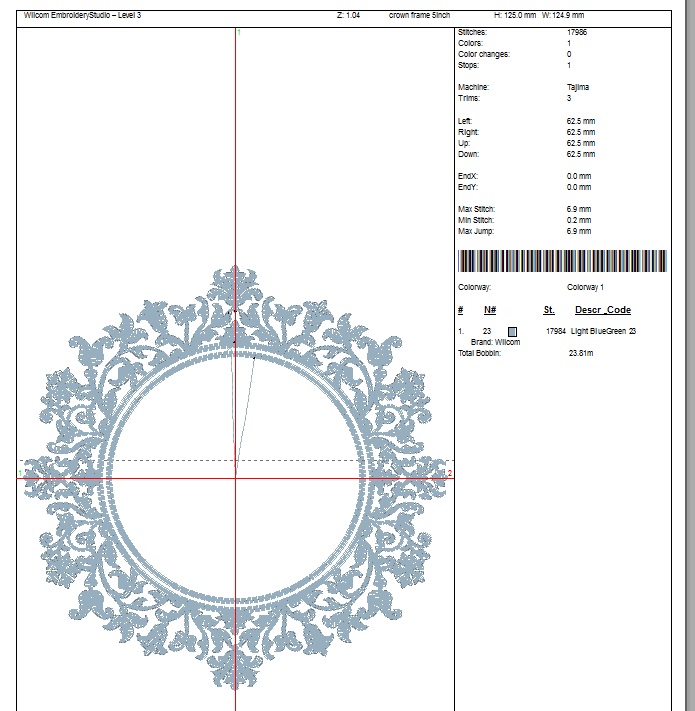Click the Wilcom EmbroideryStudio – Level 3 title
Screen dimensions: 695x711
(83, 16)
